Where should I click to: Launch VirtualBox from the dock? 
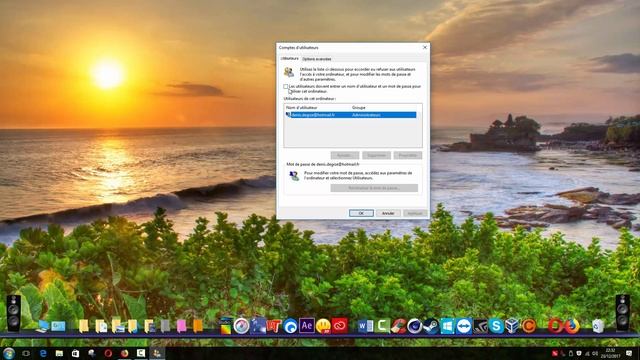(512, 326)
